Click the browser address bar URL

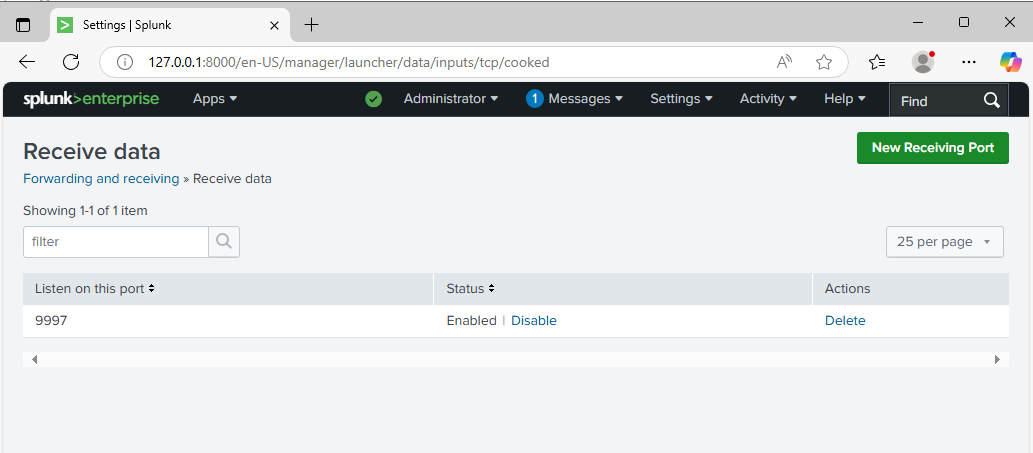pyautogui.click(x=349, y=63)
